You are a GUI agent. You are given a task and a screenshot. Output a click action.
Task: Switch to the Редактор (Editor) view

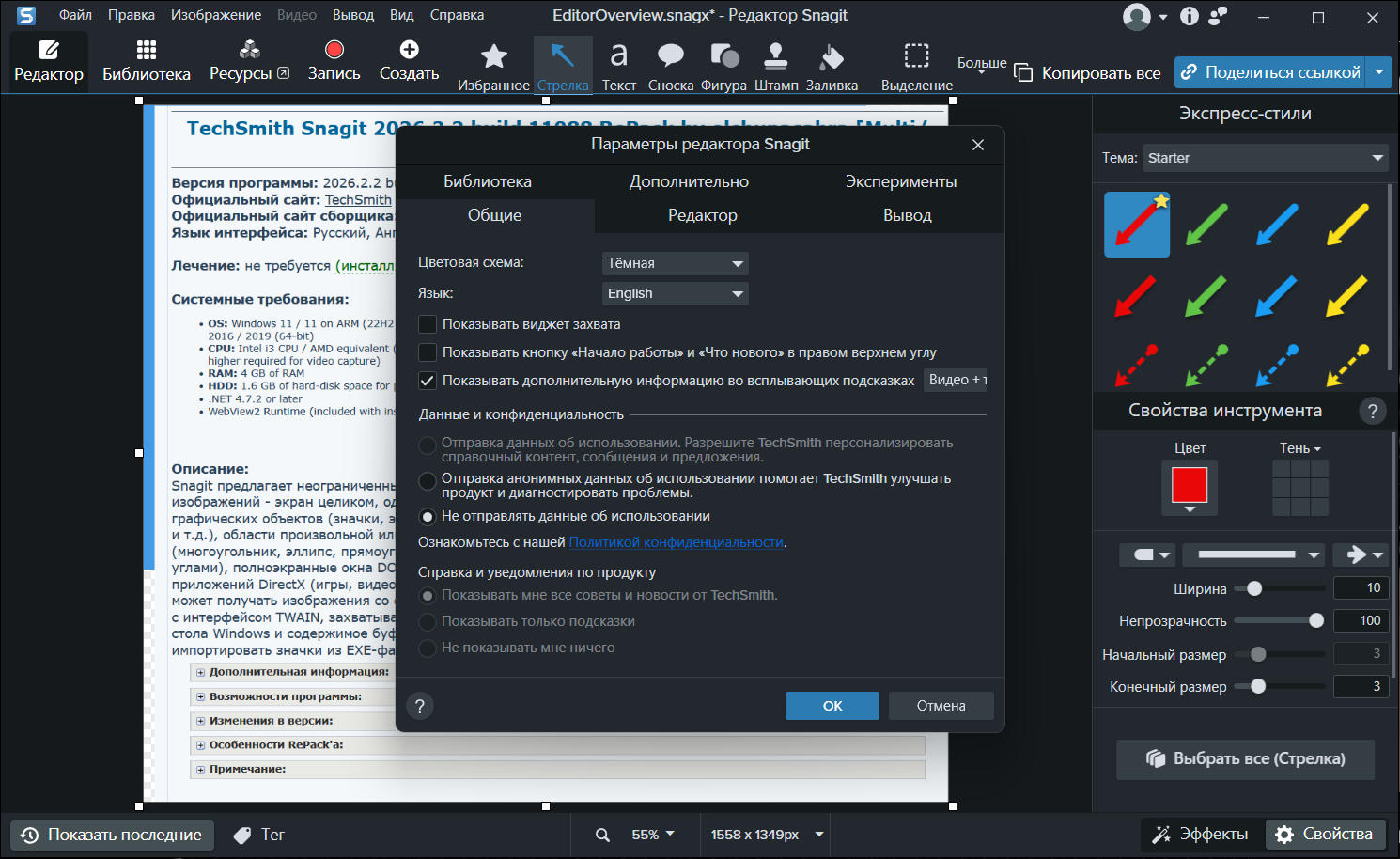(49, 61)
